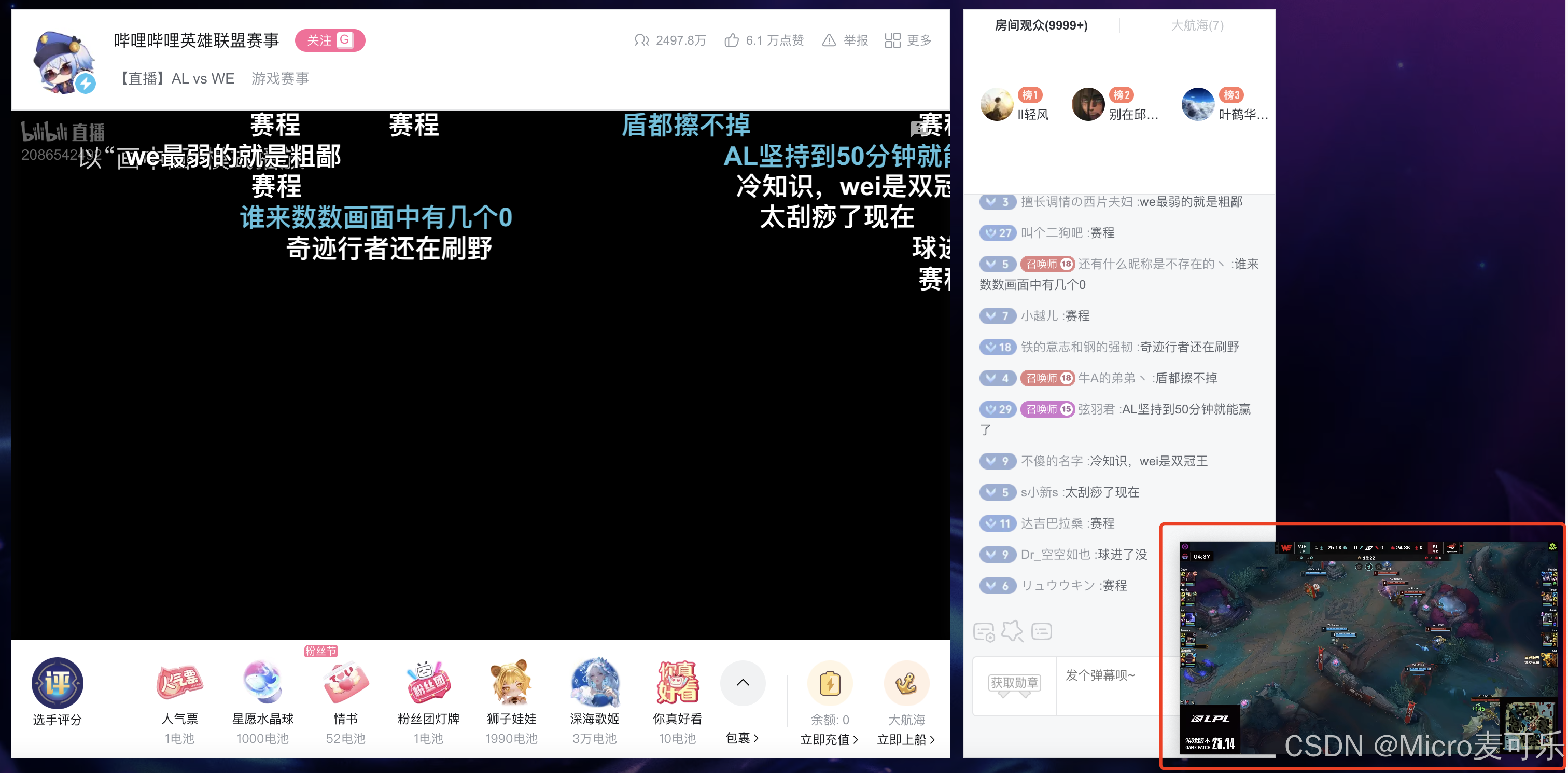Image resolution: width=1568 pixels, height=773 pixels.
Task: Open the 游戏赛事 category link
Action: 281,78
